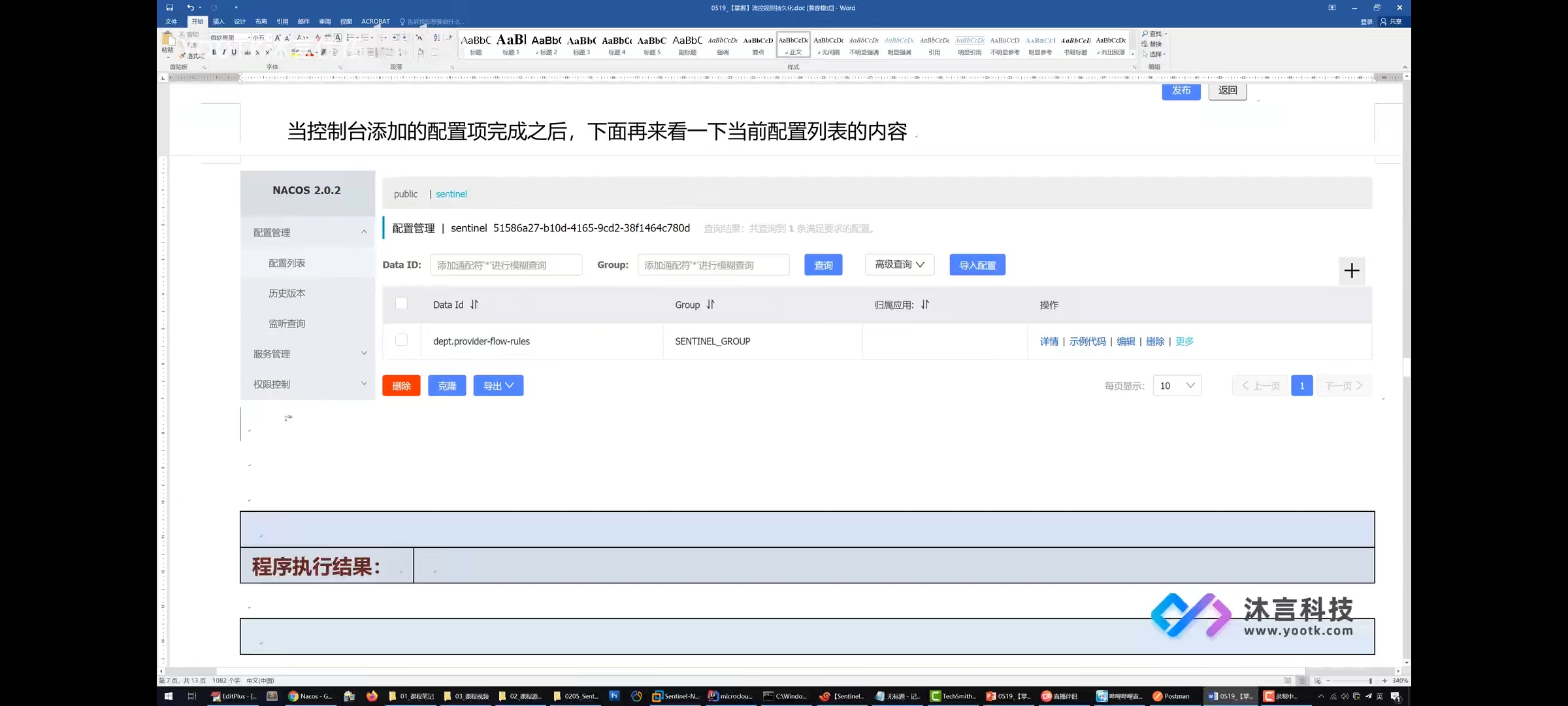Open the Font dialog launcher
This screenshot has height=706, width=1568.
pyautogui.click(x=340, y=67)
